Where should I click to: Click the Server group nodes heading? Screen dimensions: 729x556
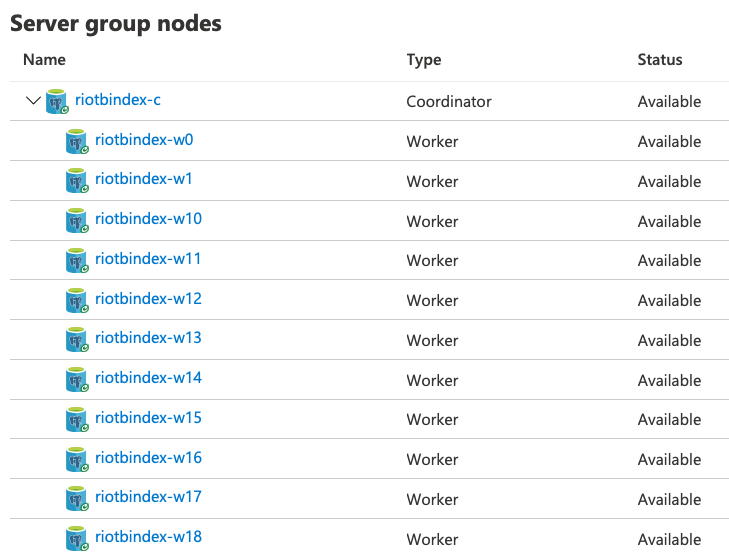pos(116,23)
